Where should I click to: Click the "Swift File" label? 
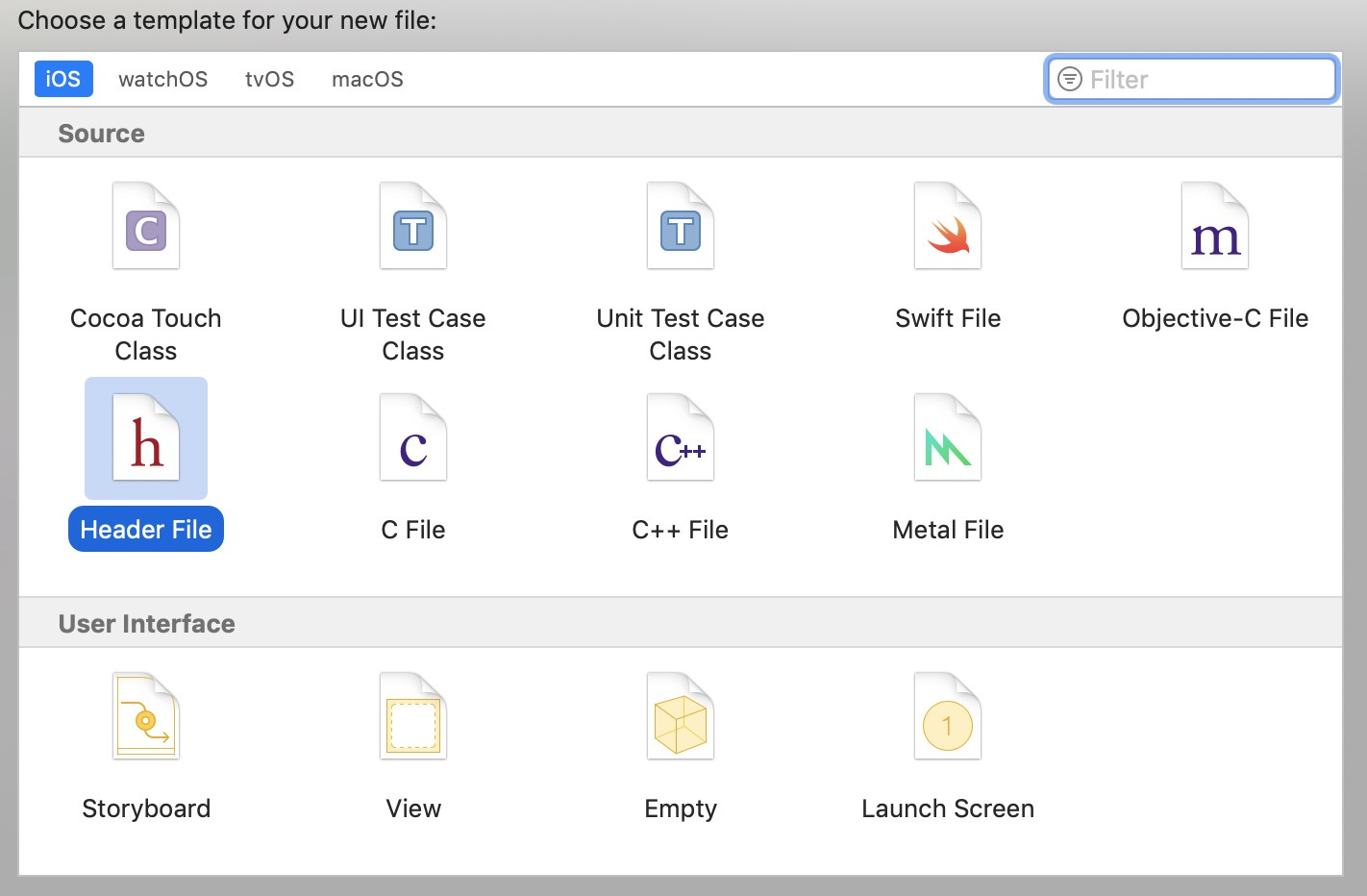pyautogui.click(x=948, y=318)
